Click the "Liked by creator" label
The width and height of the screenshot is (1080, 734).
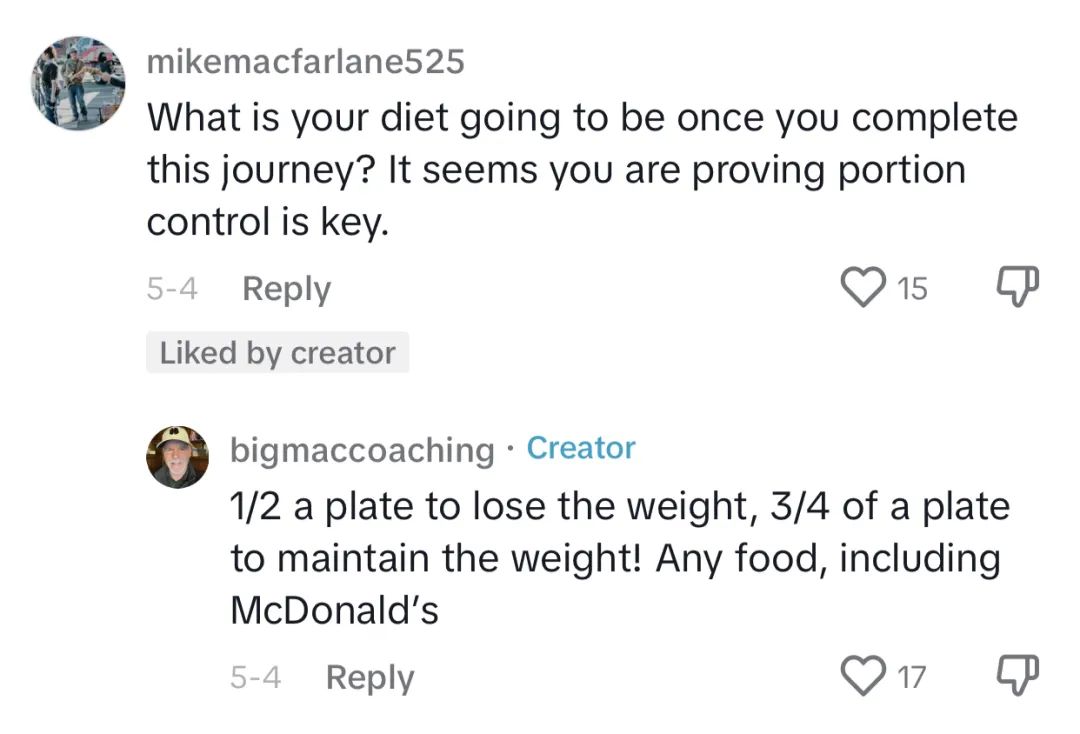(277, 353)
